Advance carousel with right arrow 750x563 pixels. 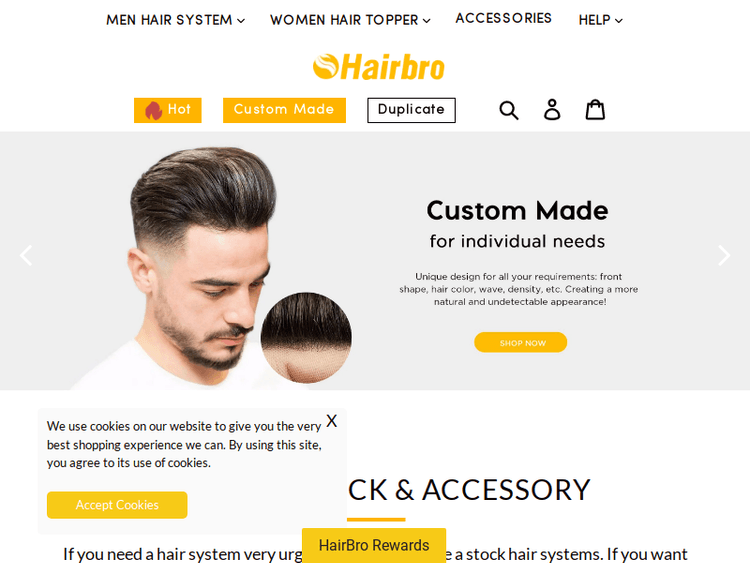[x=724, y=255]
